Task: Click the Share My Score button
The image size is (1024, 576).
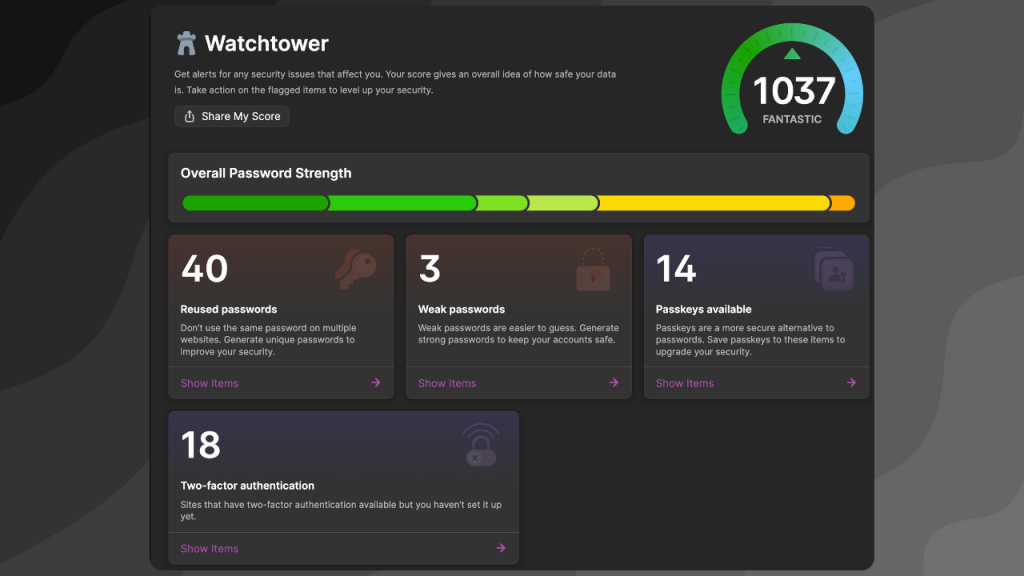Action: (231, 116)
